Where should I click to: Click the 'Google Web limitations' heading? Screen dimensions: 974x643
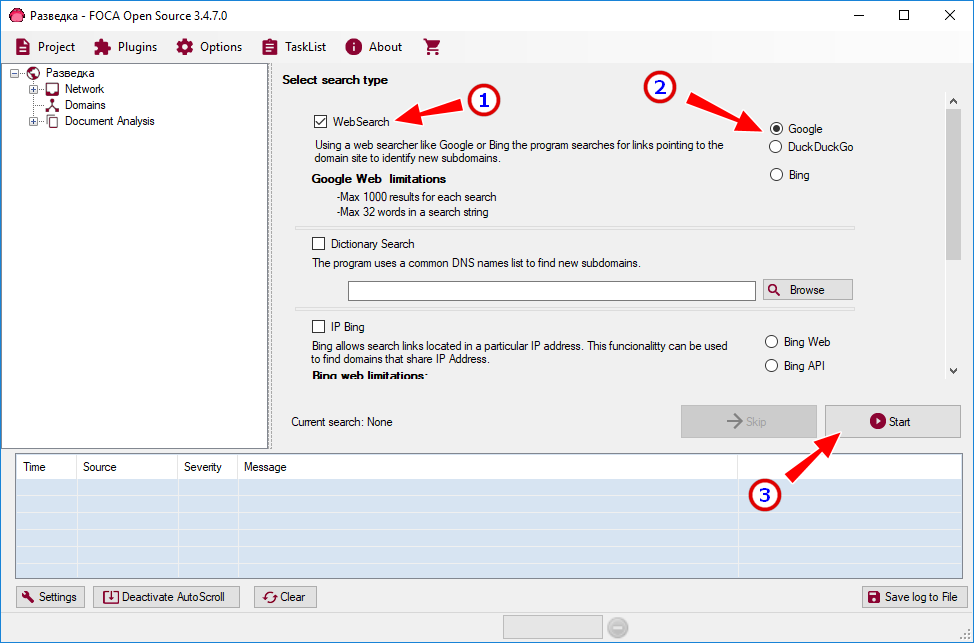point(378,179)
